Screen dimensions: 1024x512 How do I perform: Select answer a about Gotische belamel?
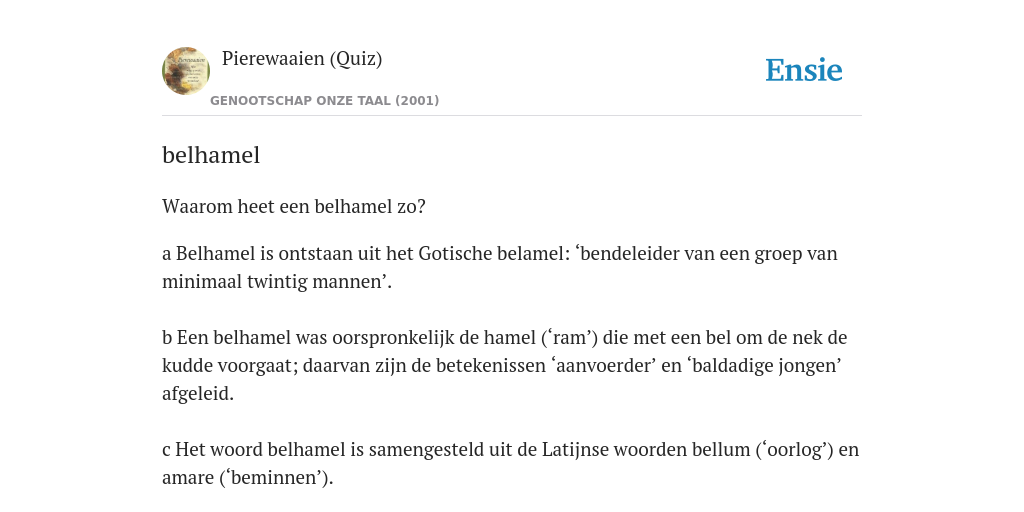tap(500, 267)
